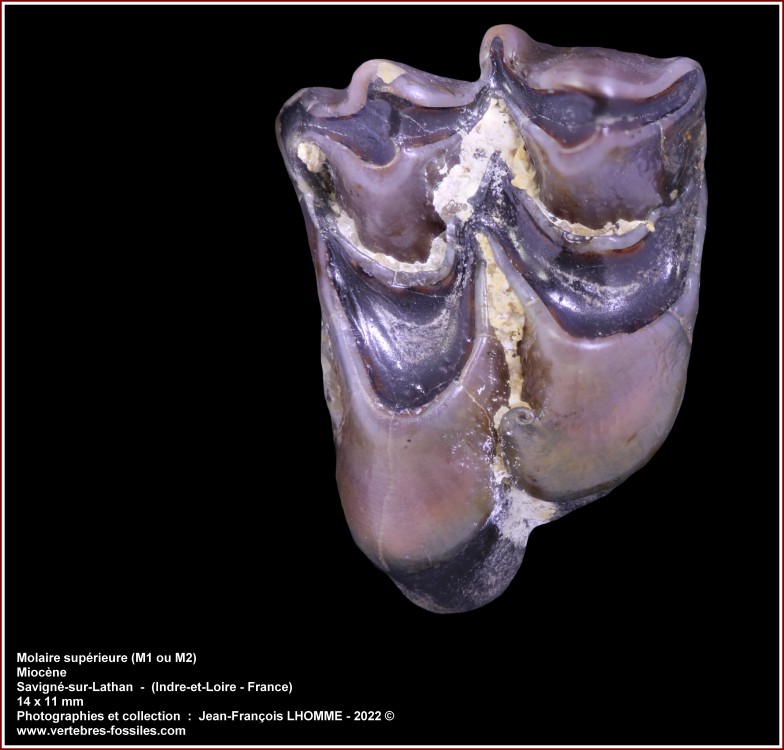Click the www.vertebres-fossiles.com website address
Image resolution: width=784 pixels, height=750 pixels.
pos(101,731)
